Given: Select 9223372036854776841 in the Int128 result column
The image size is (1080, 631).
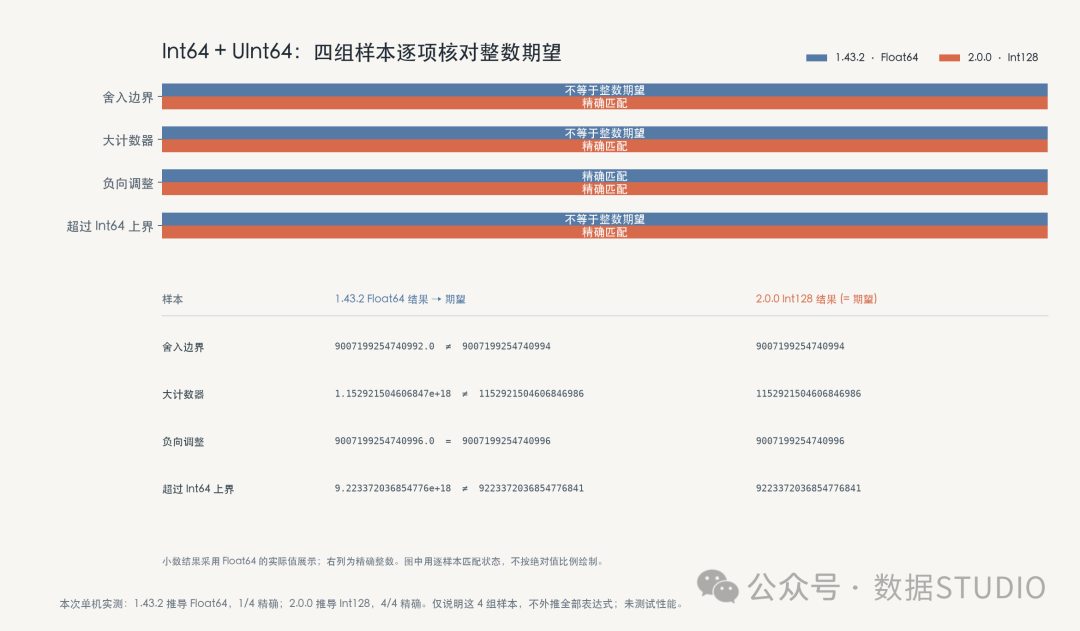Looking at the screenshot, I should tap(808, 488).
